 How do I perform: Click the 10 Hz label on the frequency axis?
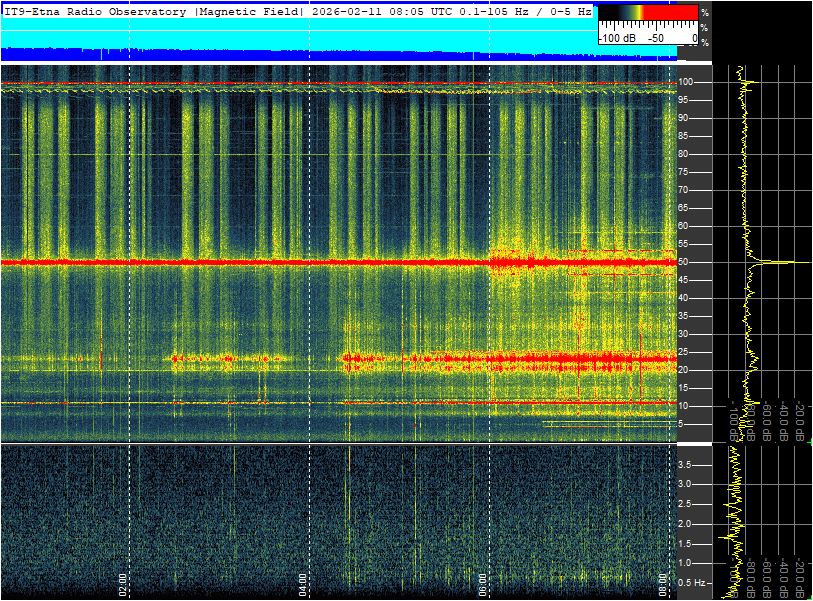click(x=686, y=406)
